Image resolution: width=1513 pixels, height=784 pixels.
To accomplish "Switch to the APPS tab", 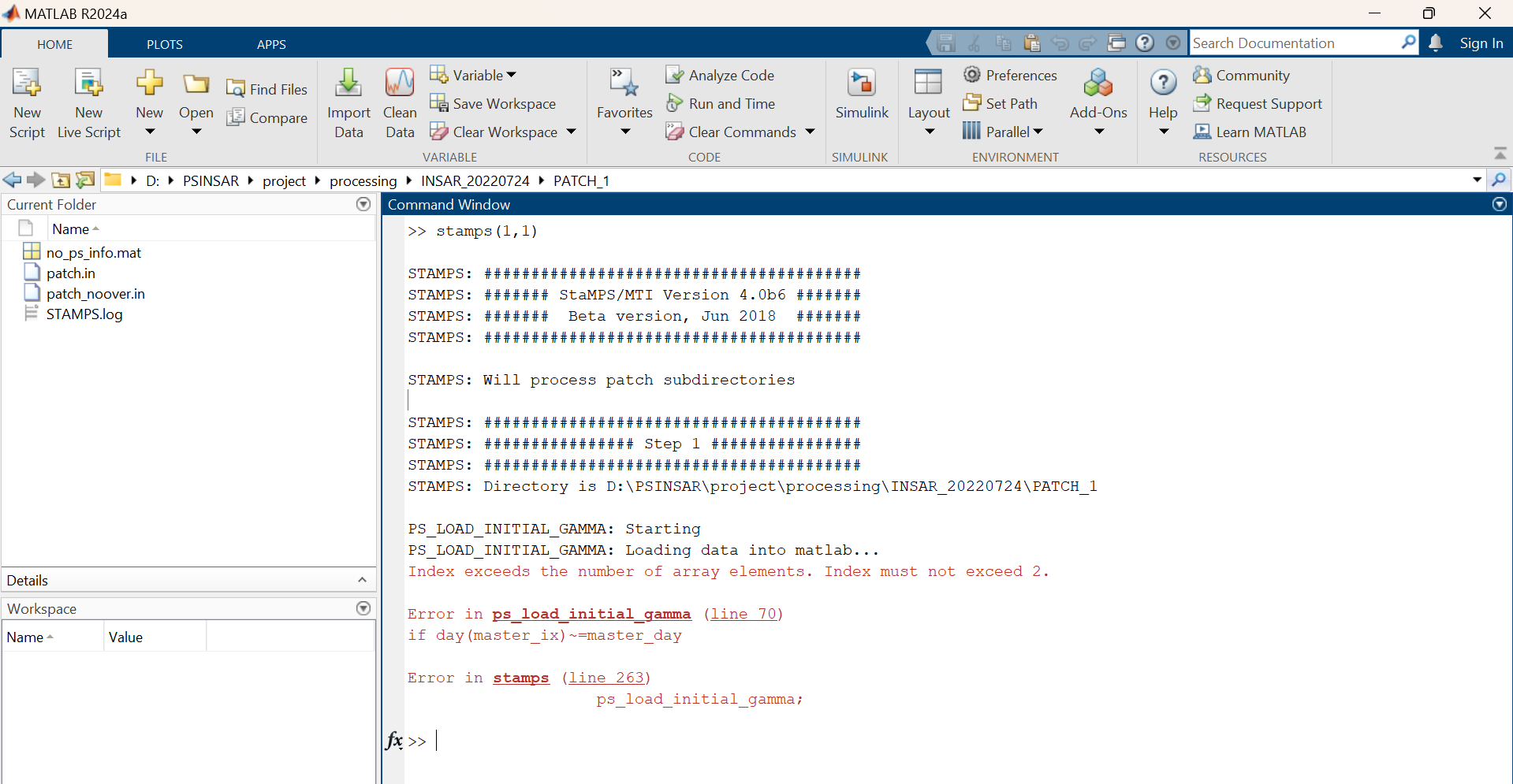I will tap(271, 44).
